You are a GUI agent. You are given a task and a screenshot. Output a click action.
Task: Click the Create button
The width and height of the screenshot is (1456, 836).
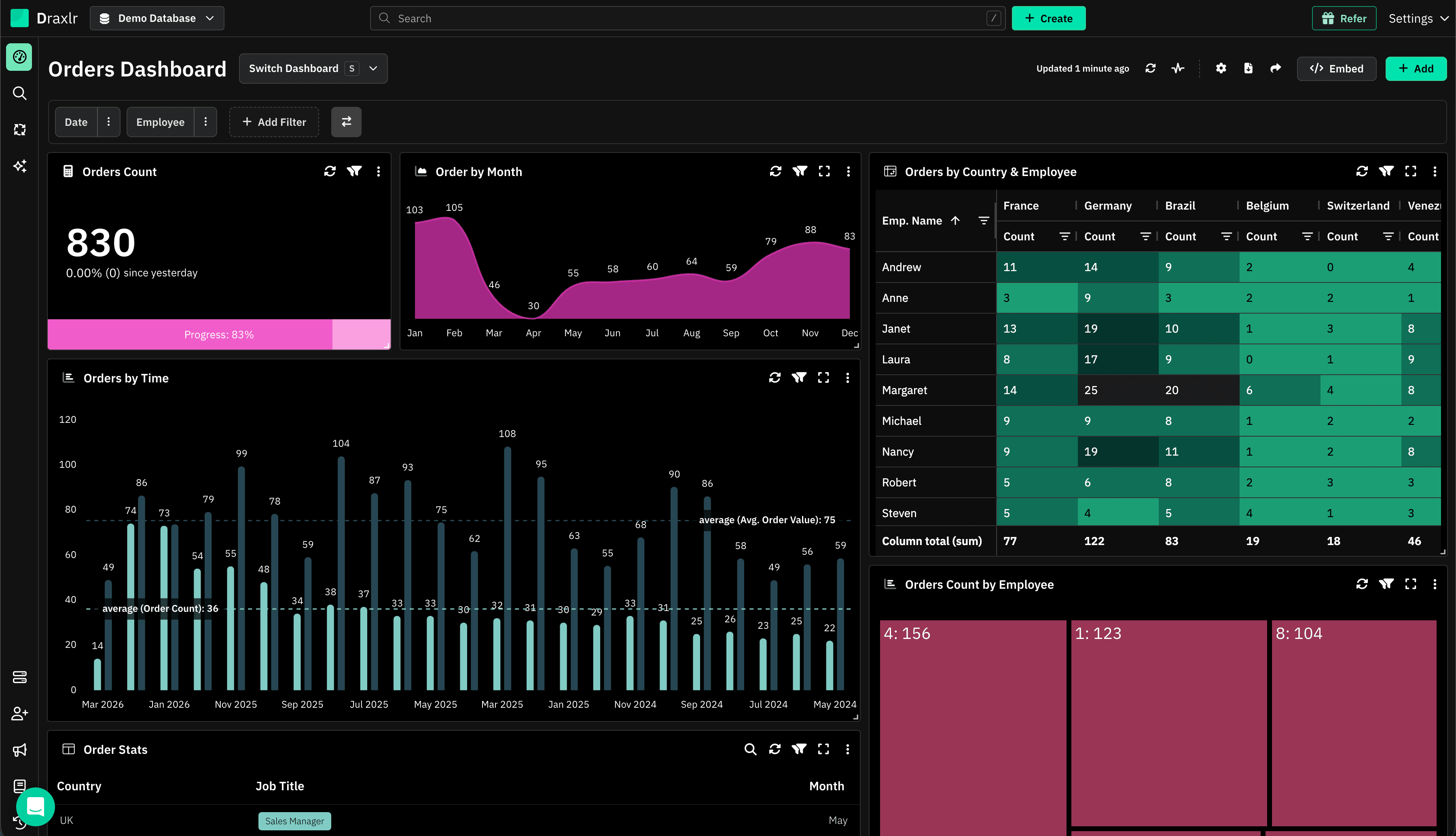(1049, 18)
